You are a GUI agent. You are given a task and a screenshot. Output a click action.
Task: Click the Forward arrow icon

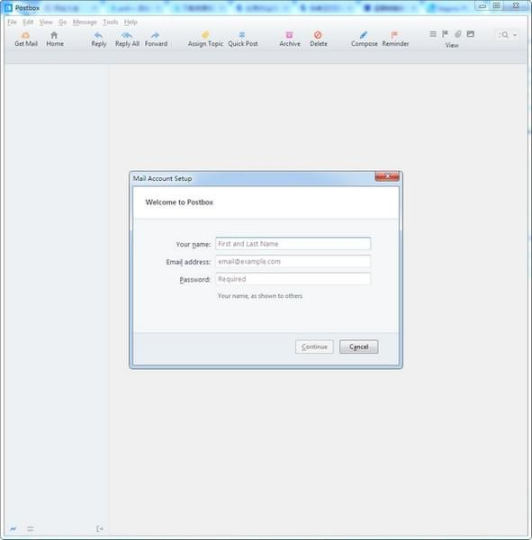155,35
